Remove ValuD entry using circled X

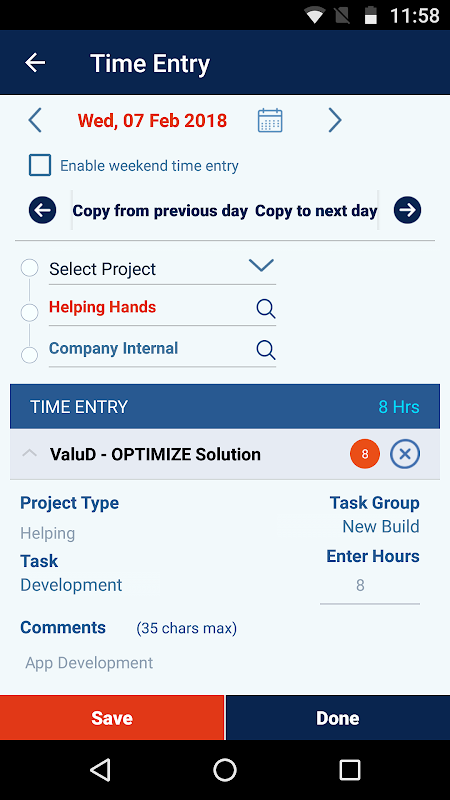(405, 454)
